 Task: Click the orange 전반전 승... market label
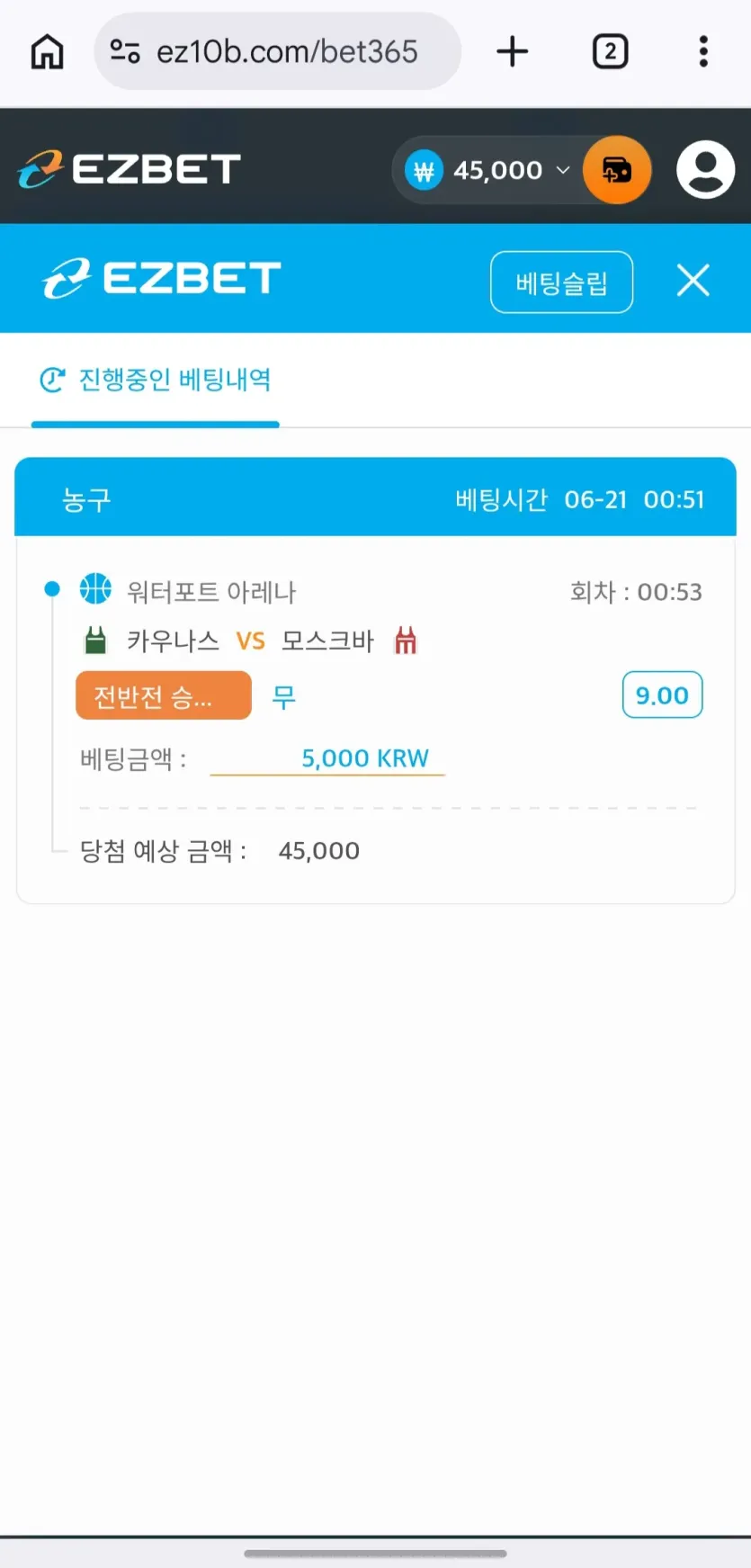(x=164, y=695)
